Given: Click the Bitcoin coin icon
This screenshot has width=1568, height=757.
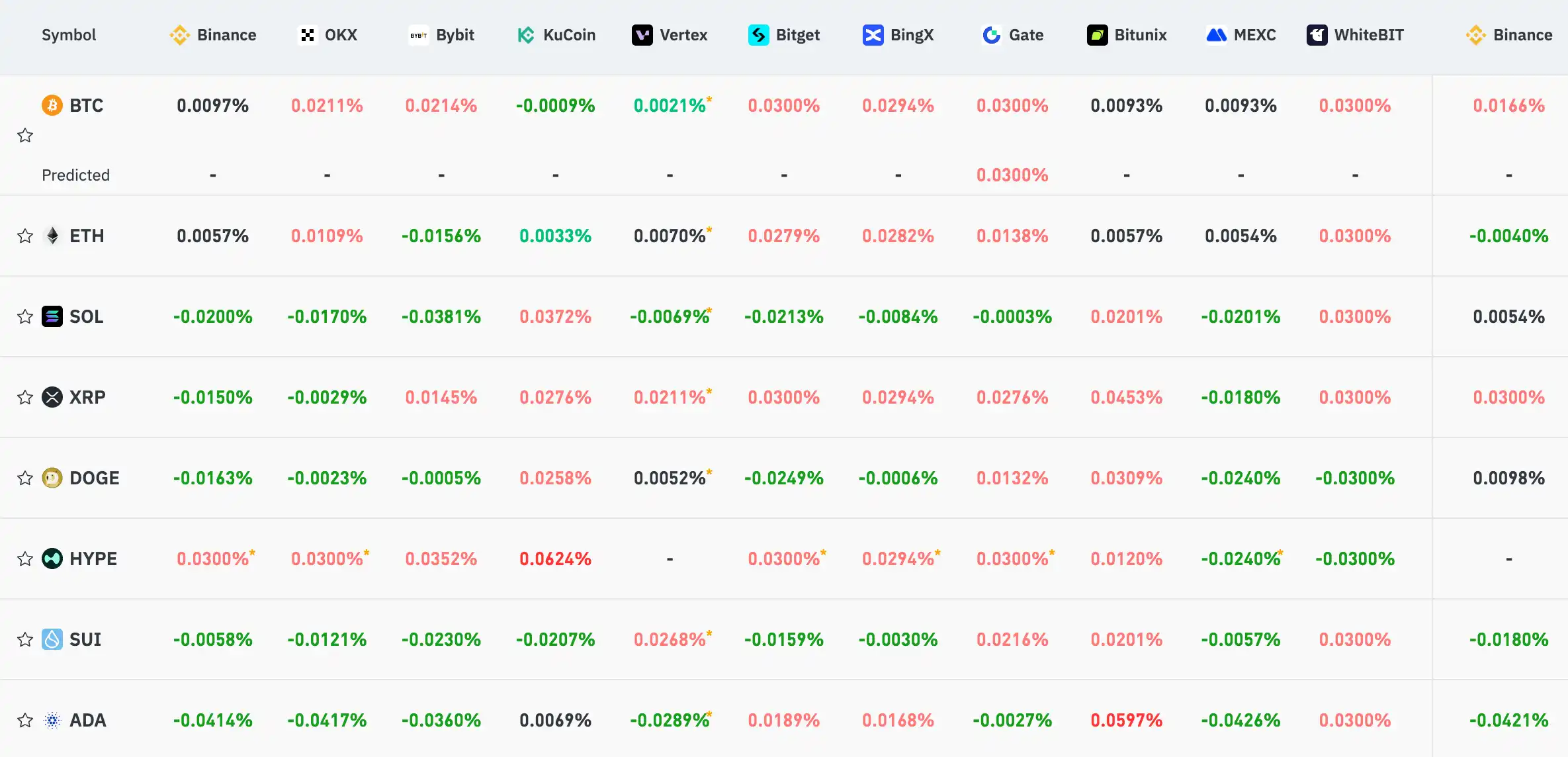Looking at the screenshot, I should tap(52, 105).
